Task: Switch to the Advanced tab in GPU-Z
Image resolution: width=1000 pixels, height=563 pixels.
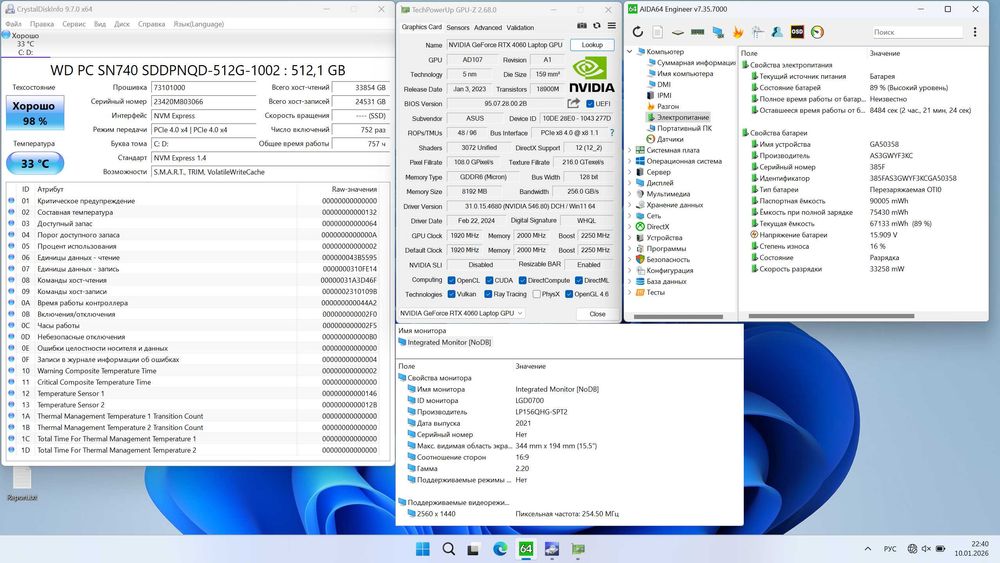Action: 488,27
